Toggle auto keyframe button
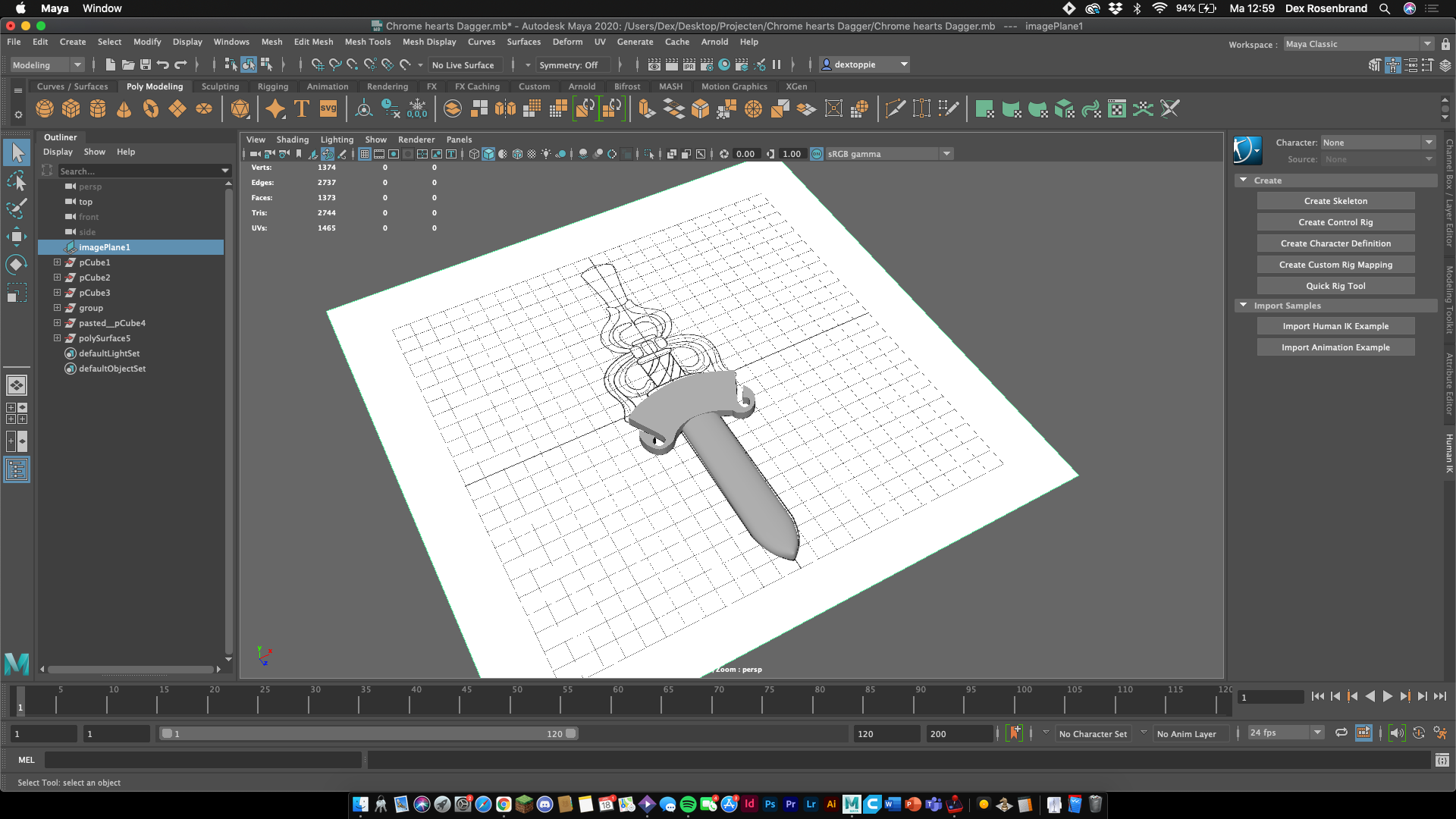 click(1015, 733)
